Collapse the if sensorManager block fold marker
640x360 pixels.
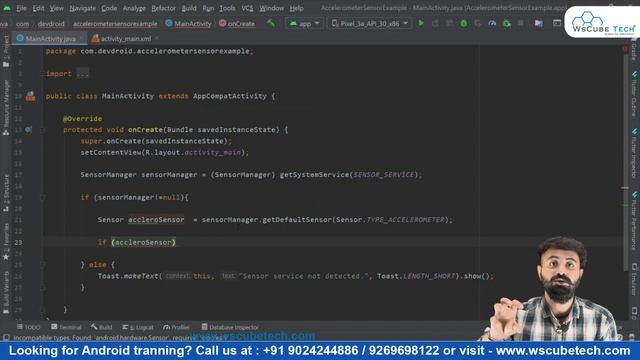[x=42, y=198]
